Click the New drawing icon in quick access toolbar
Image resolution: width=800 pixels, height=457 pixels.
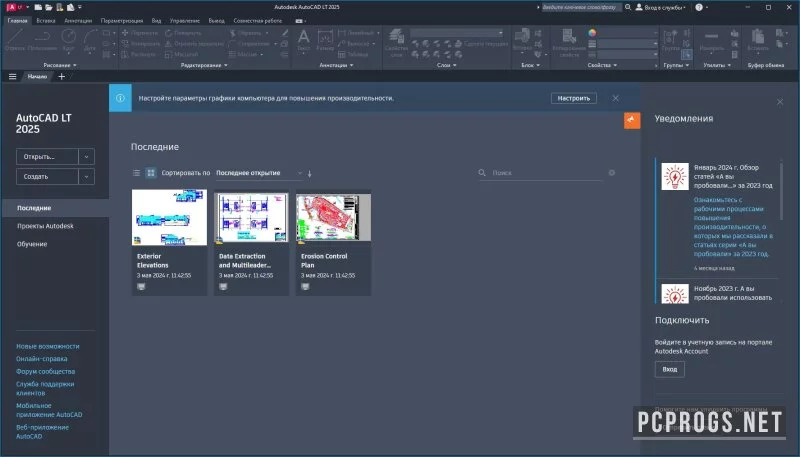(37, 7)
